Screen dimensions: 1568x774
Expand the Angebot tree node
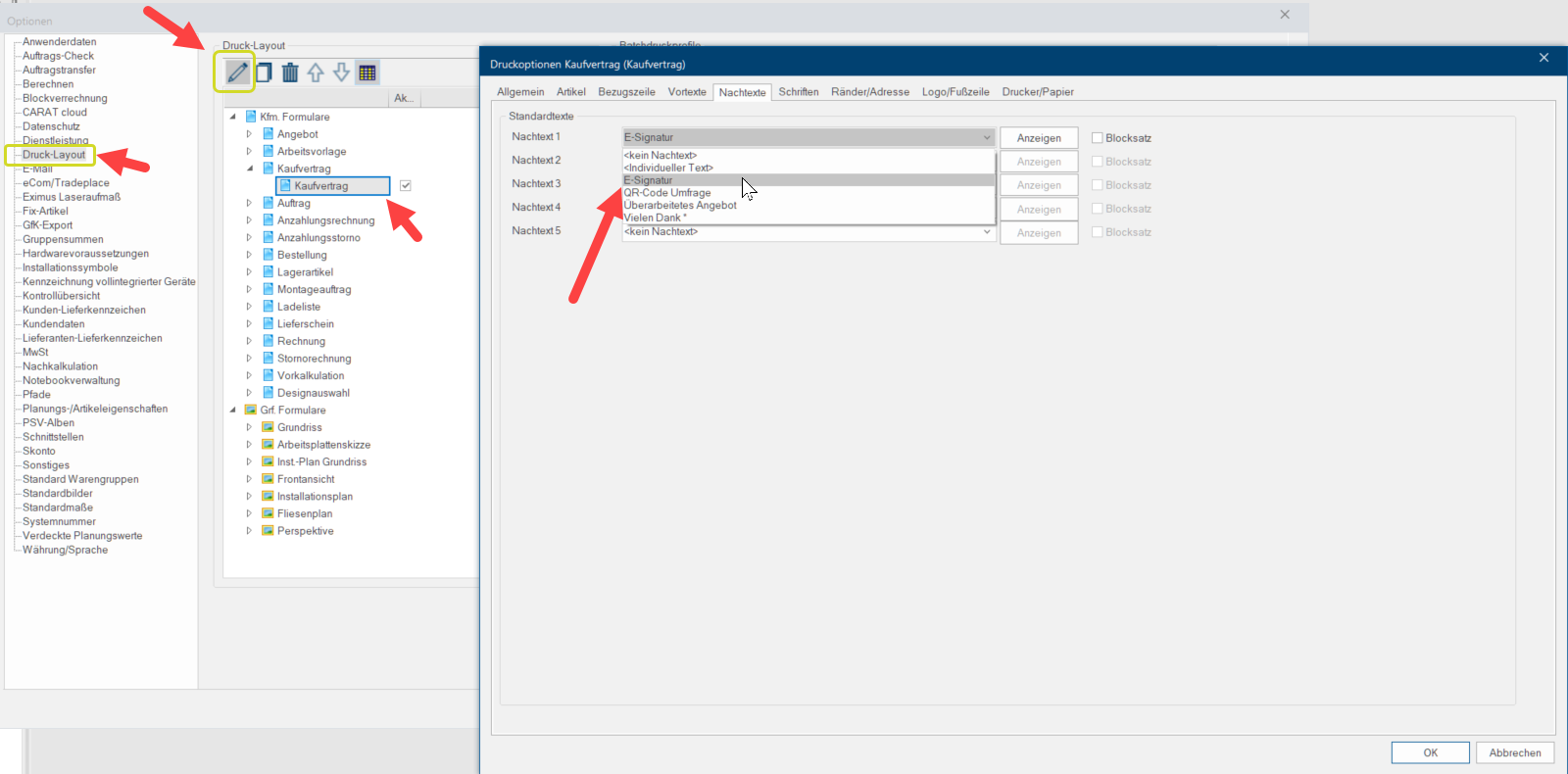(x=249, y=134)
